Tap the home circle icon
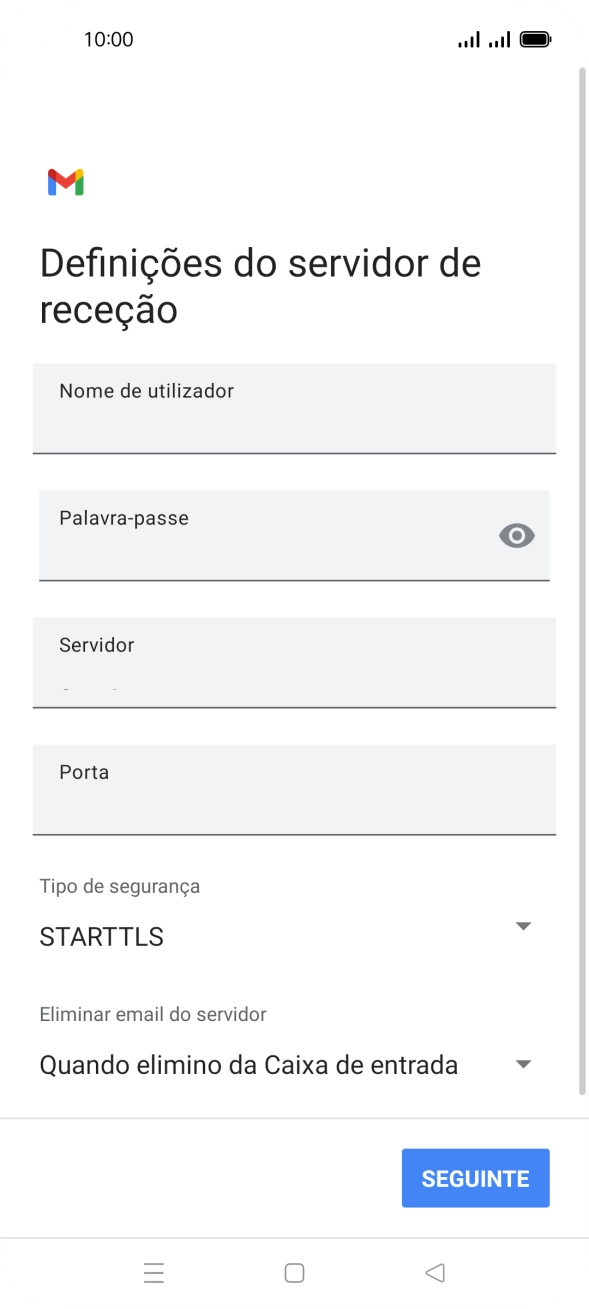This screenshot has height=1309, width=589. 294,1272
